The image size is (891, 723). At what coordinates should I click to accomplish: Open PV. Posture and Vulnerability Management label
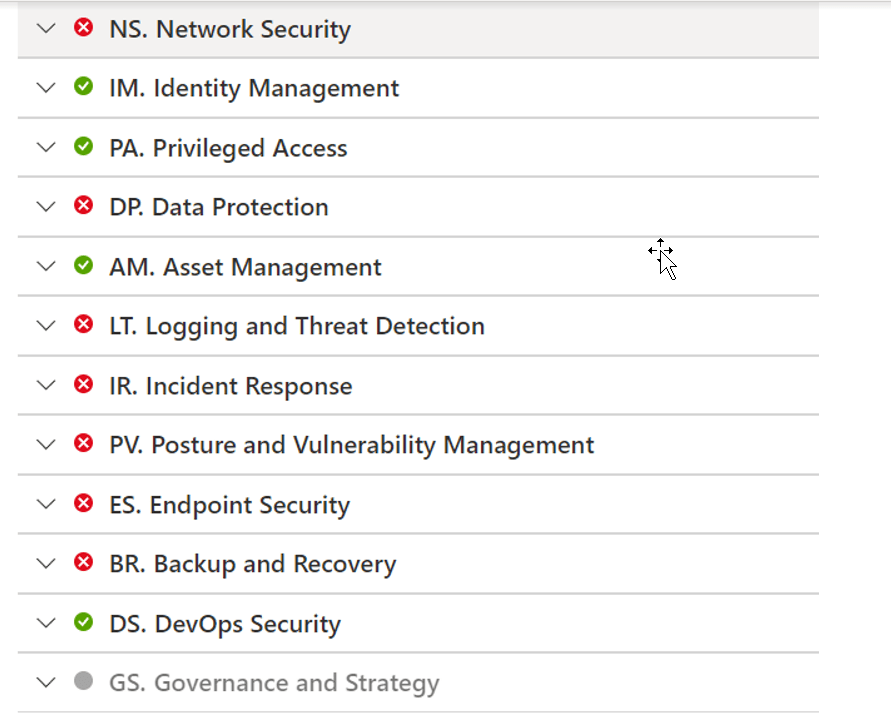351,445
